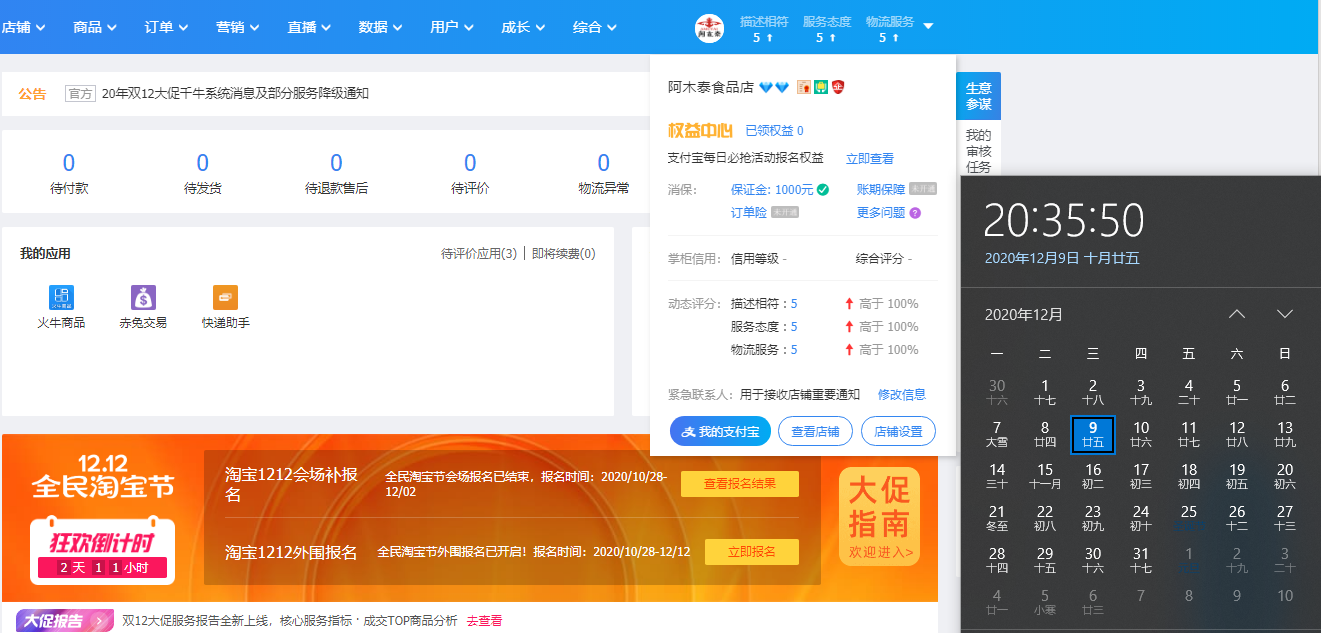The width and height of the screenshot is (1321, 633).
Task: Expand the 用户 menu
Action: click(453, 27)
